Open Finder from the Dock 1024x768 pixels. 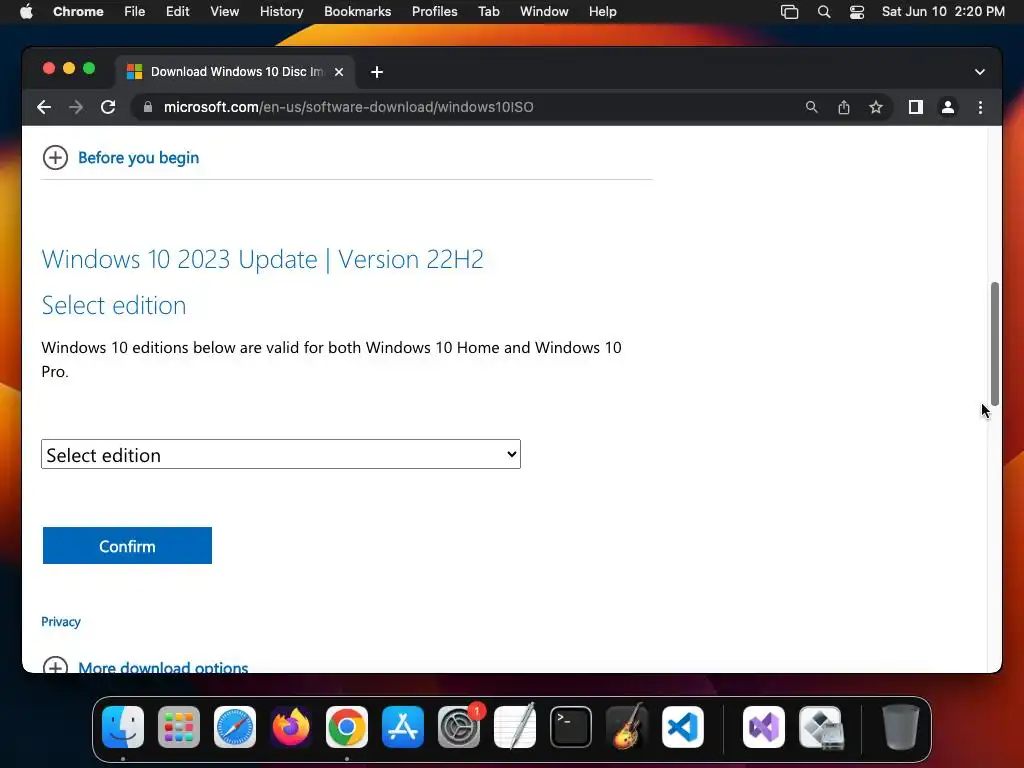coord(123,727)
